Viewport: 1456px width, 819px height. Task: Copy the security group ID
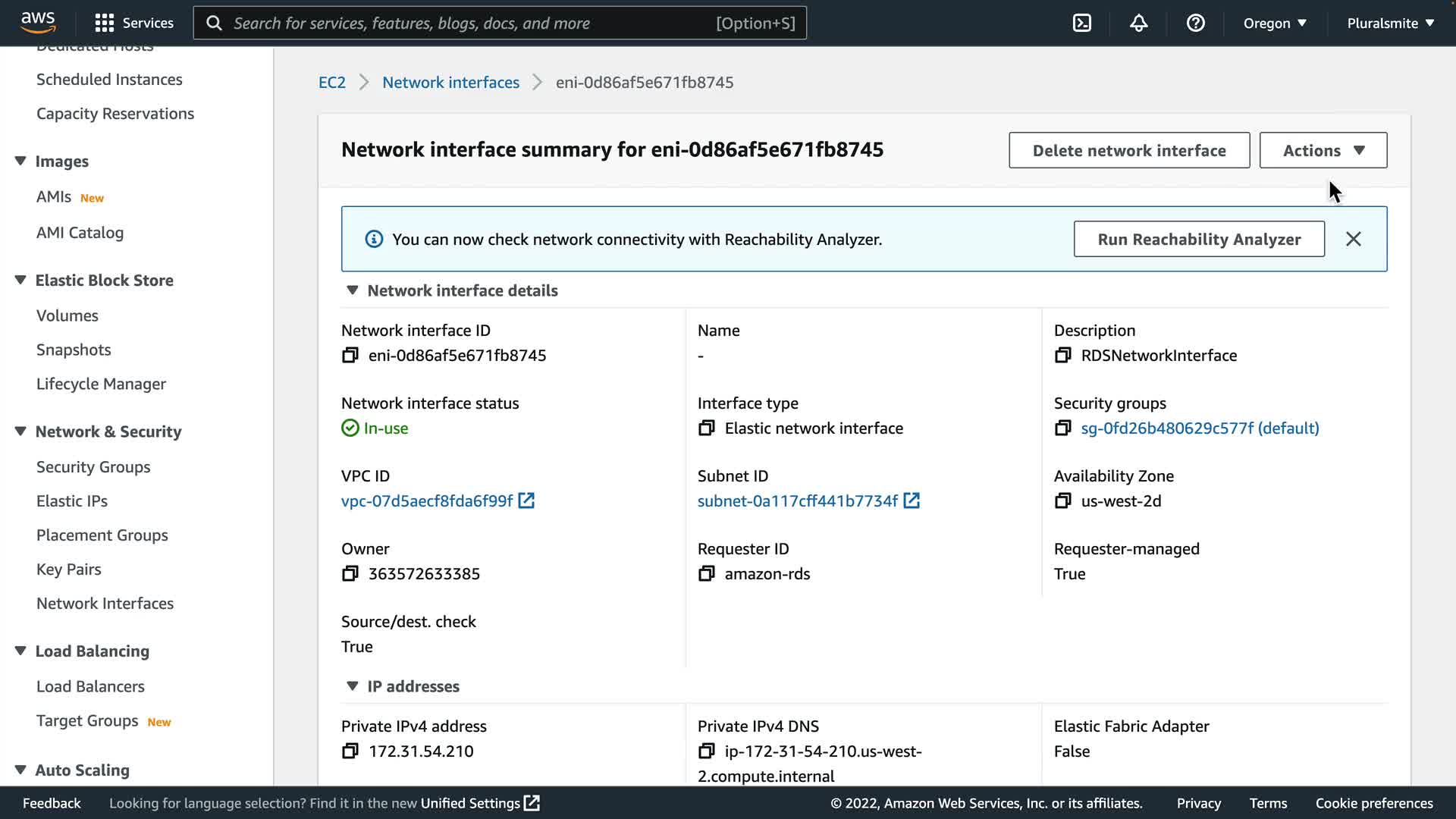[1062, 428]
